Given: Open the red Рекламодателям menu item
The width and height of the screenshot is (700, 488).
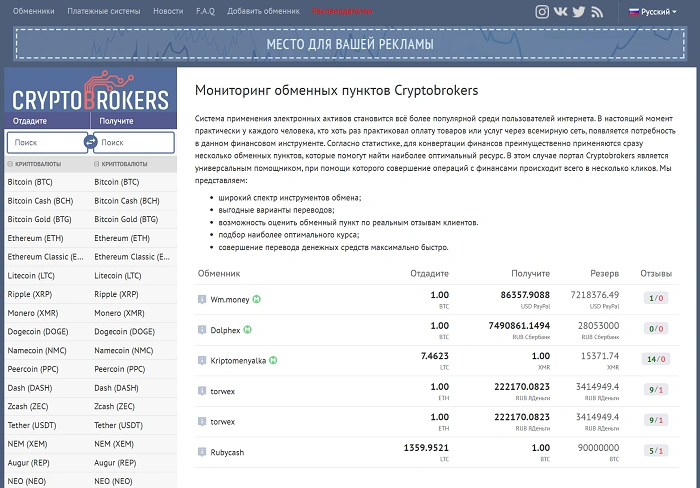Looking at the screenshot, I should tap(342, 11).
